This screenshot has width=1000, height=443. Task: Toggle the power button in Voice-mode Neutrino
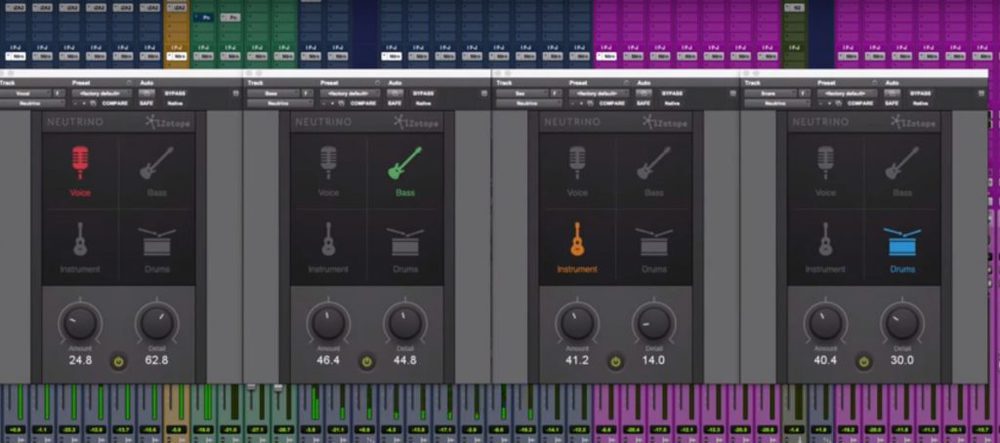point(117,361)
